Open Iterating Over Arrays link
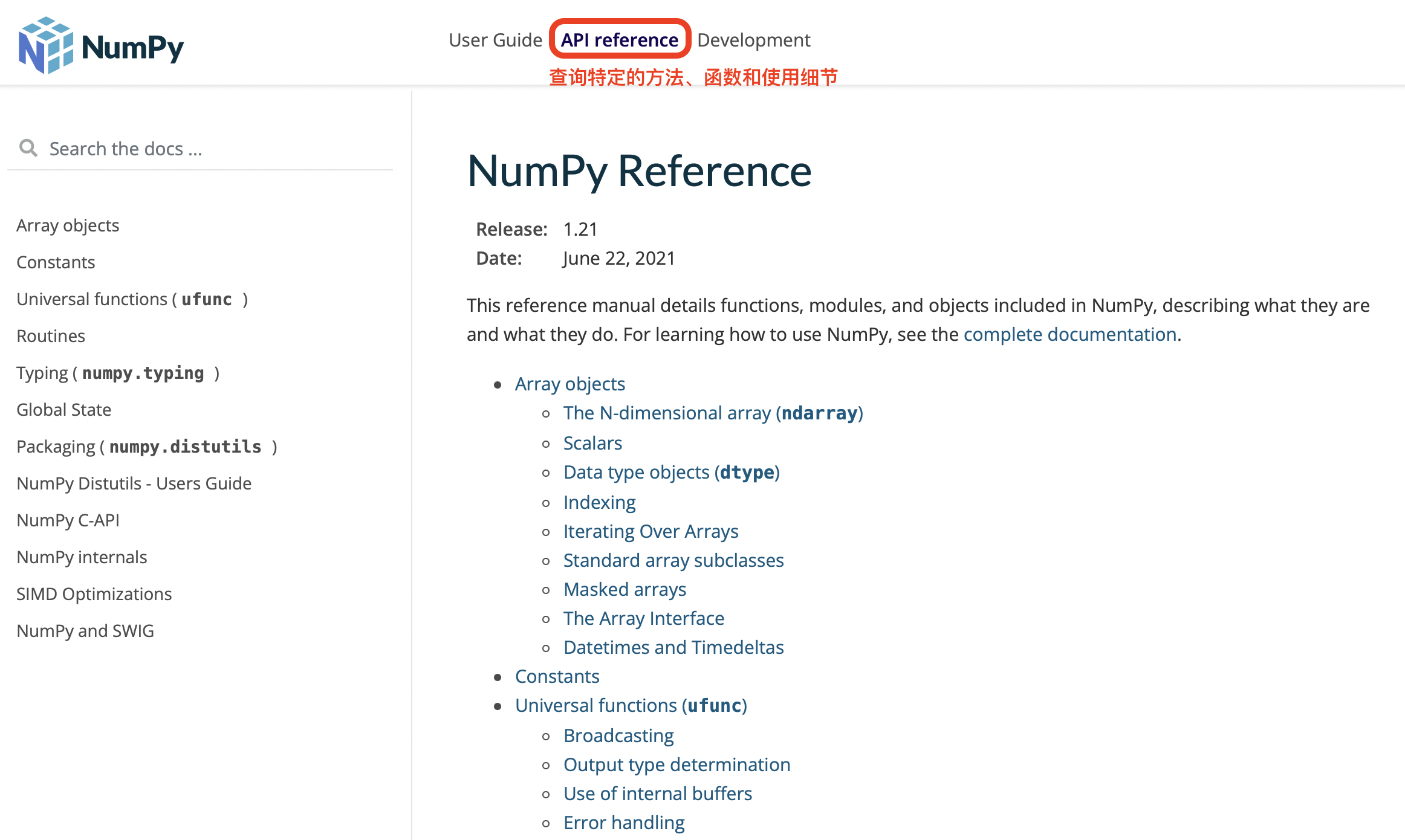Screen dimensions: 1405x840 click(651, 531)
